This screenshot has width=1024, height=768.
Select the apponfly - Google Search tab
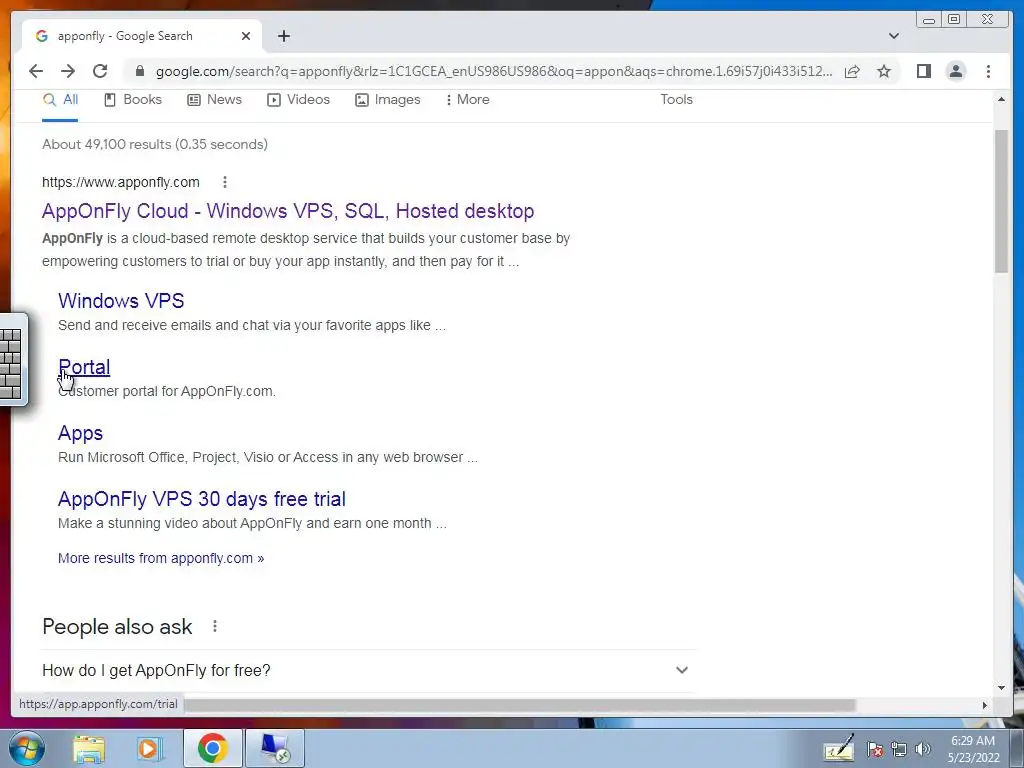click(142, 36)
